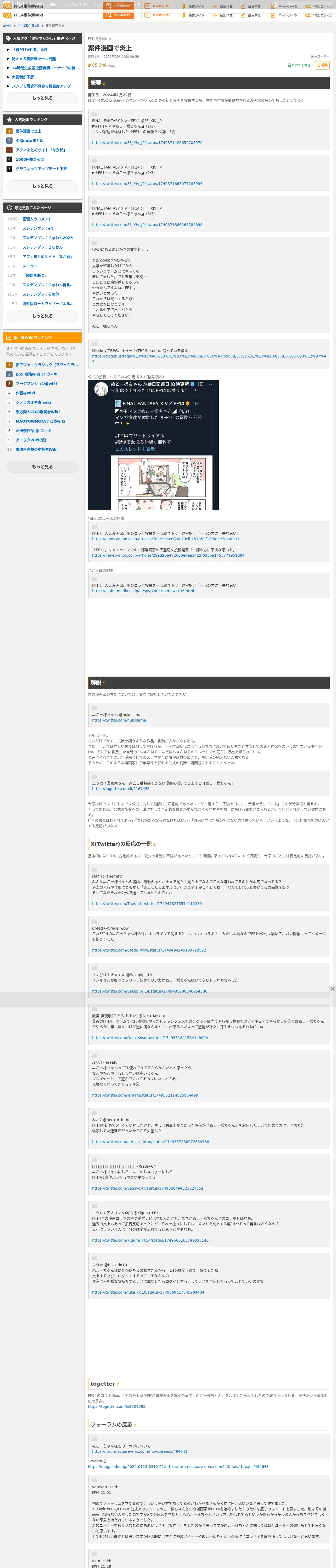Open the Crede_wow tweet status link
336x1568 pixels.
pos(149,950)
